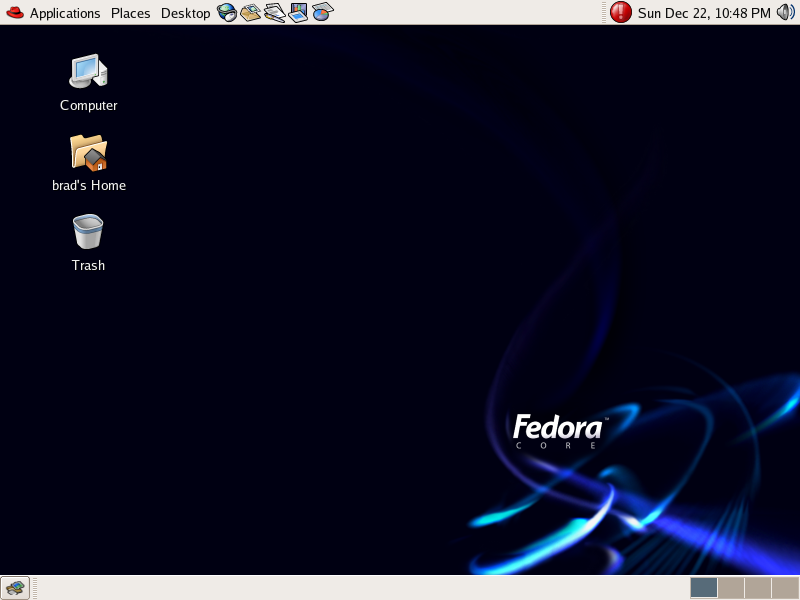
Task: Launch the presentation slides icon
Action: click(298, 12)
